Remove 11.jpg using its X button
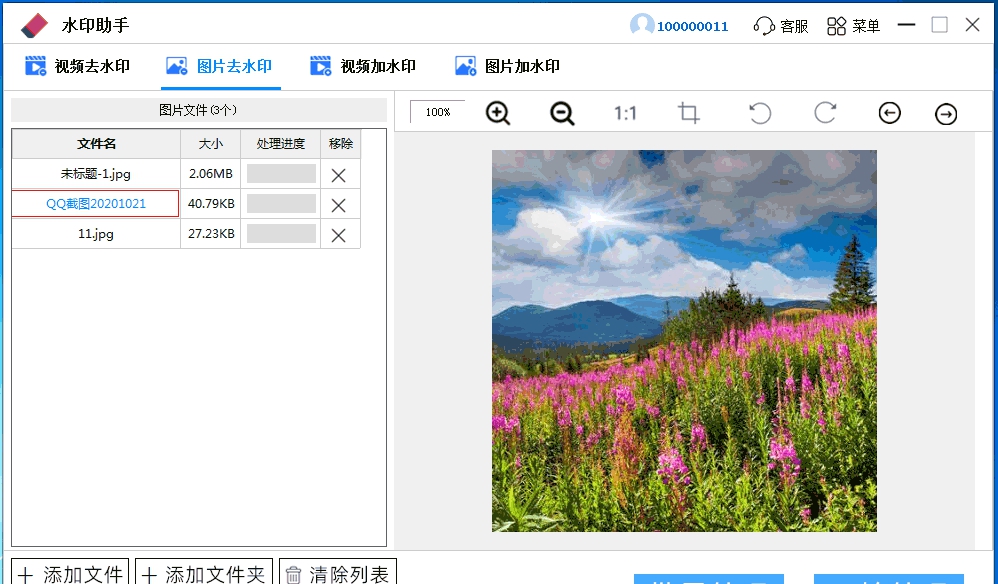 click(339, 233)
